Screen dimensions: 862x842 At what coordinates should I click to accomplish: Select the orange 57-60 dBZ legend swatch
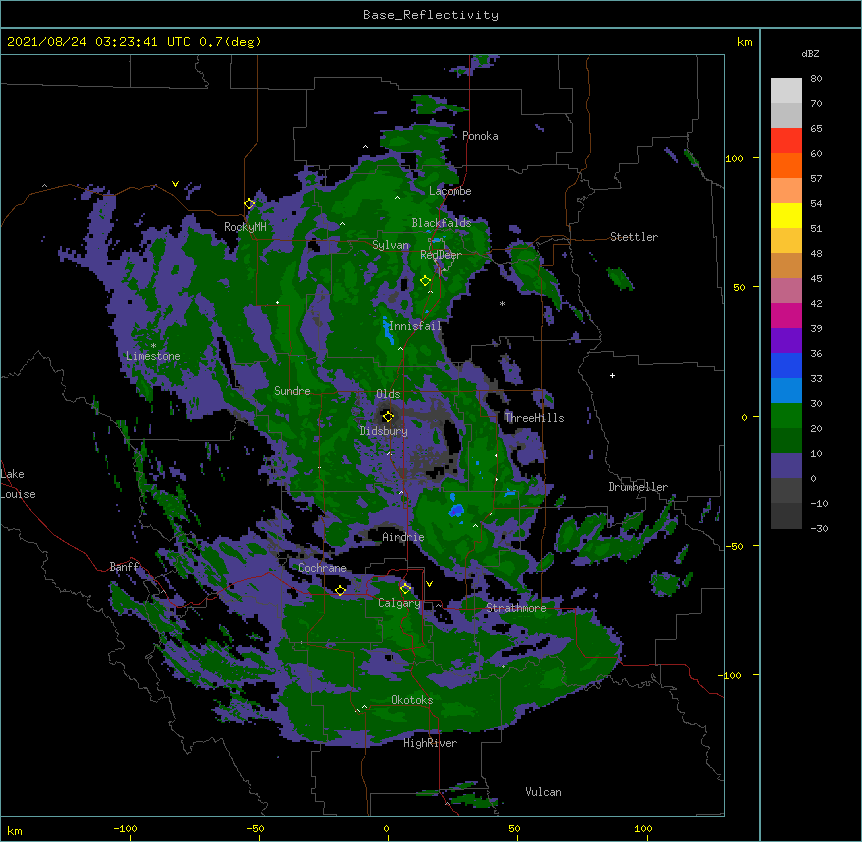[786, 165]
